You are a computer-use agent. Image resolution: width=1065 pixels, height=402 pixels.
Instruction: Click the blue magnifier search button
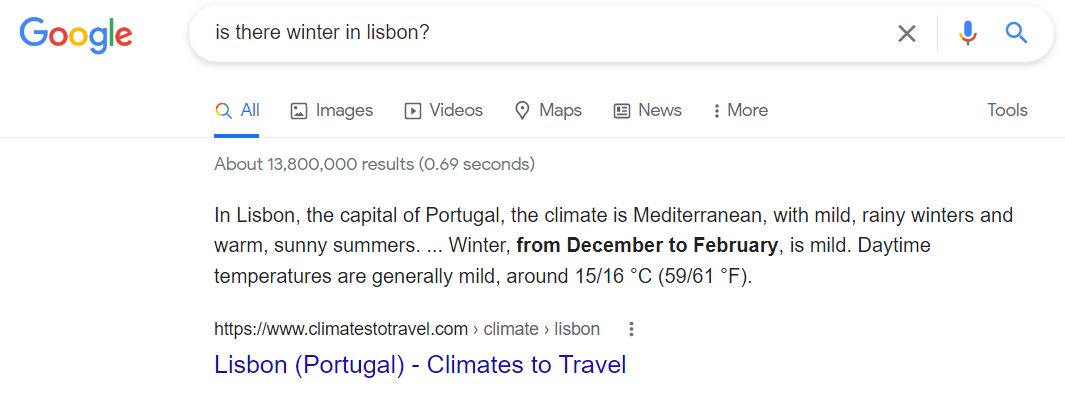click(1016, 34)
